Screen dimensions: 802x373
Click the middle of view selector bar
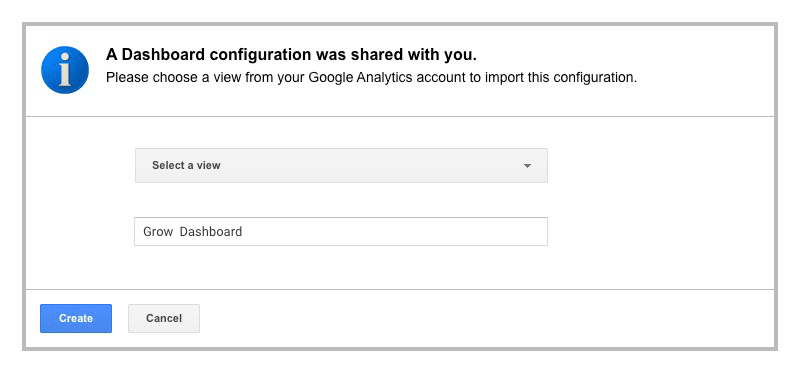pyautogui.click(x=341, y=165)
